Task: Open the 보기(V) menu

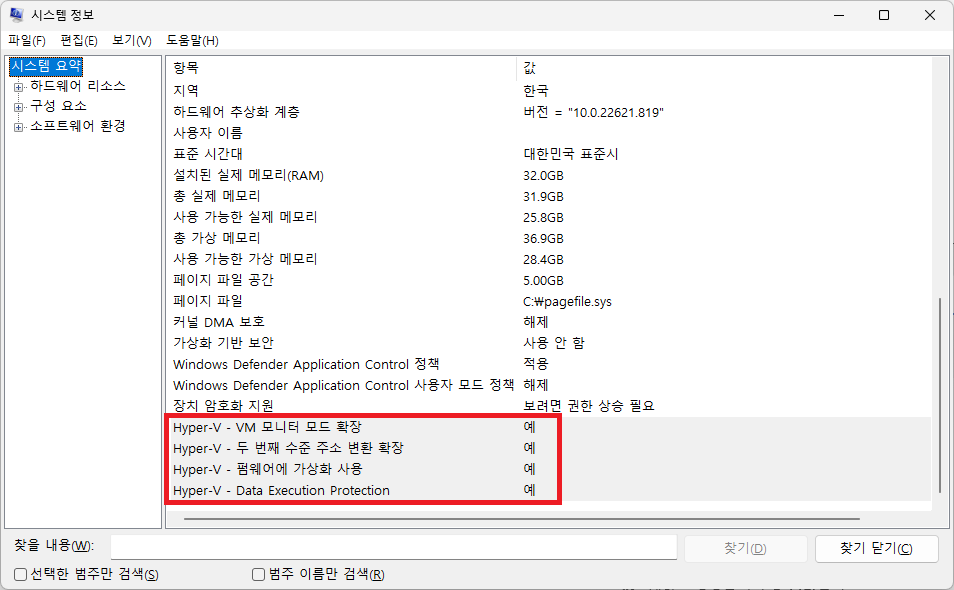Action: (131, 41)
